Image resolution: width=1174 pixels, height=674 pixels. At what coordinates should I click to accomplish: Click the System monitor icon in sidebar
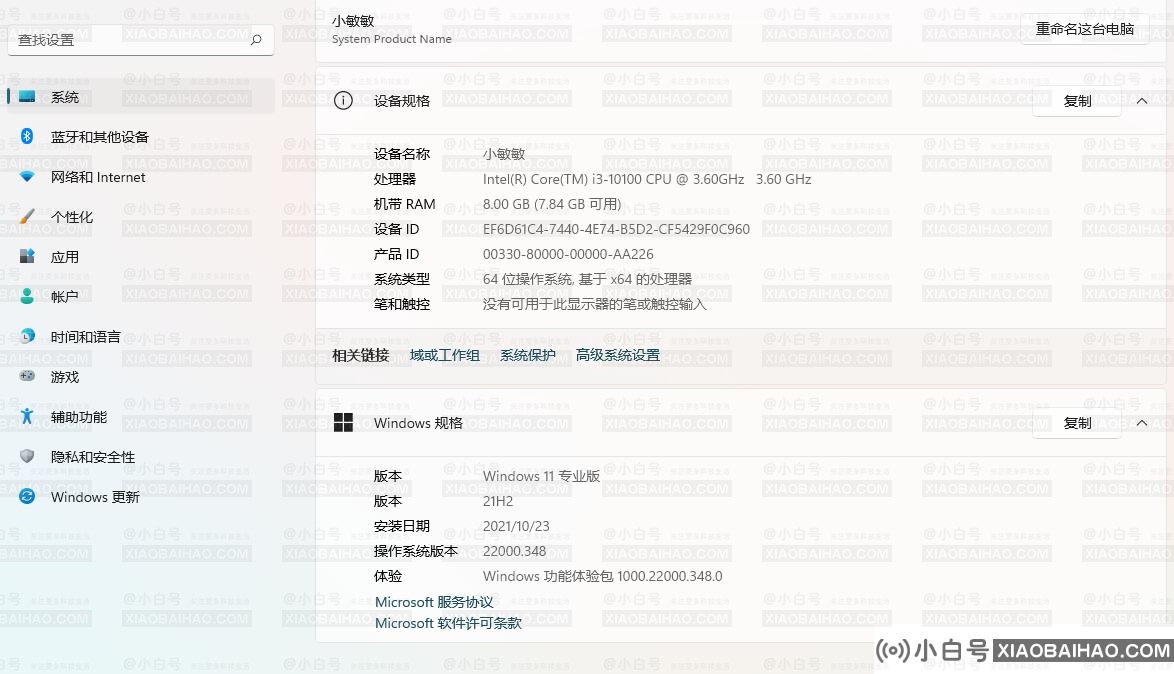[x=27, y=96]
